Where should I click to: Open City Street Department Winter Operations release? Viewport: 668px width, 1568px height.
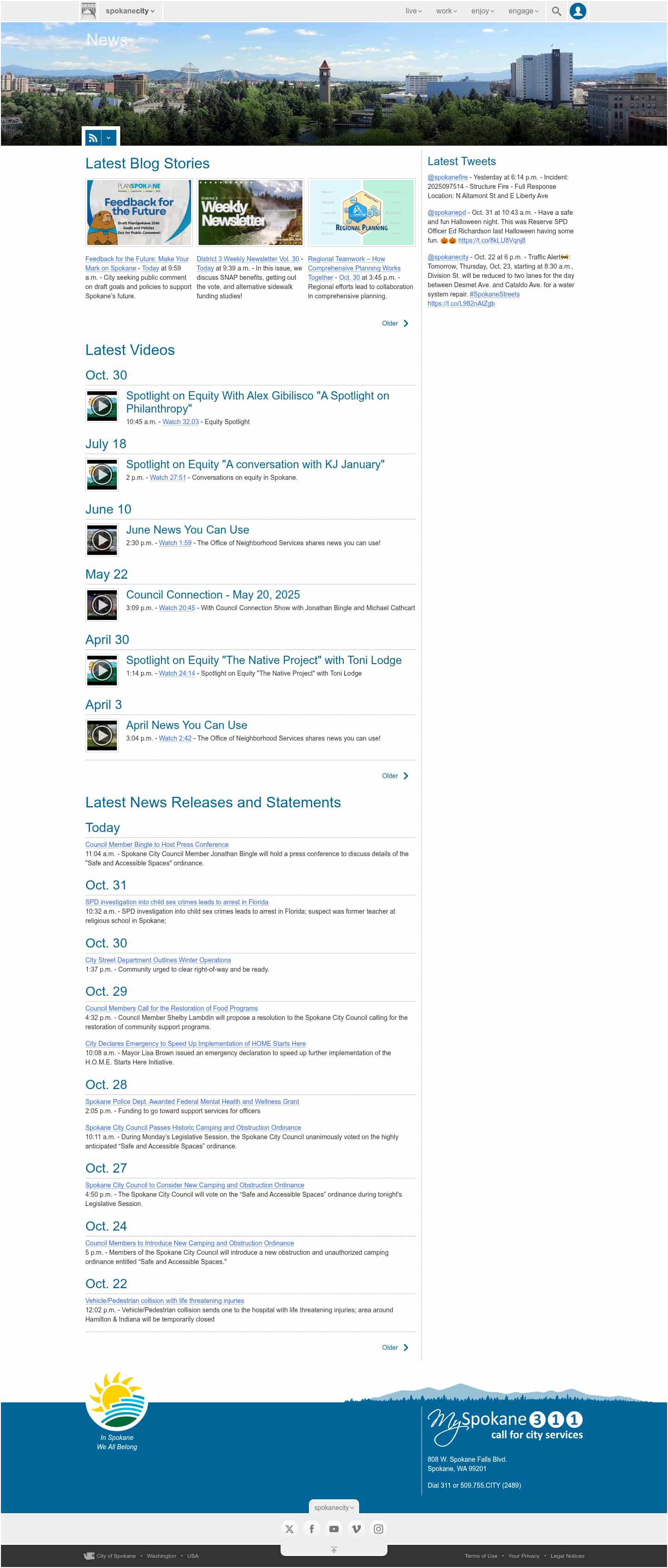click(x=158, y=961)
